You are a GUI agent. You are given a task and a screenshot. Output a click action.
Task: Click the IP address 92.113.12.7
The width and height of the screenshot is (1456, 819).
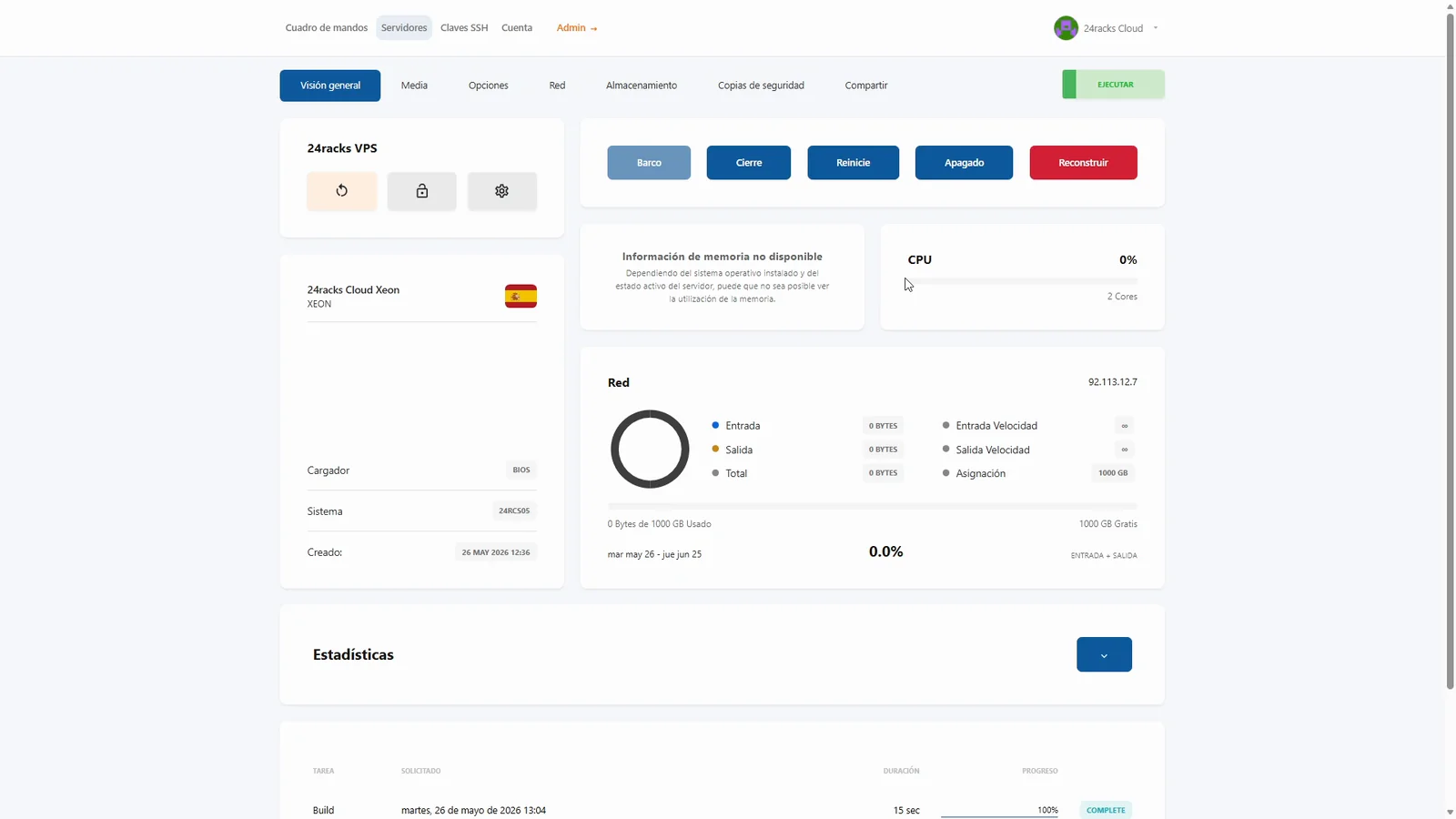[1113, 382]
